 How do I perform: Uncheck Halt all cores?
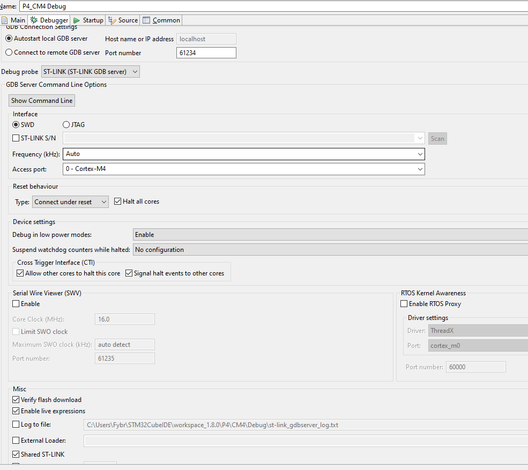pos(118,201)
